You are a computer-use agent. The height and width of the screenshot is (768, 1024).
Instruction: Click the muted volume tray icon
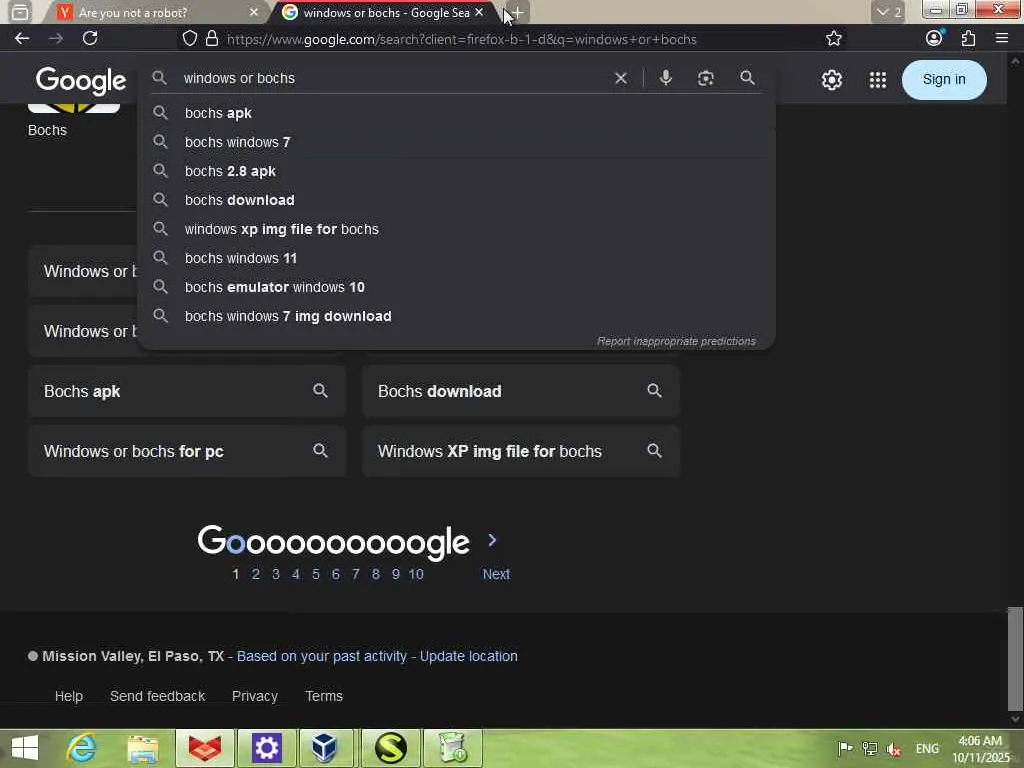893,749
